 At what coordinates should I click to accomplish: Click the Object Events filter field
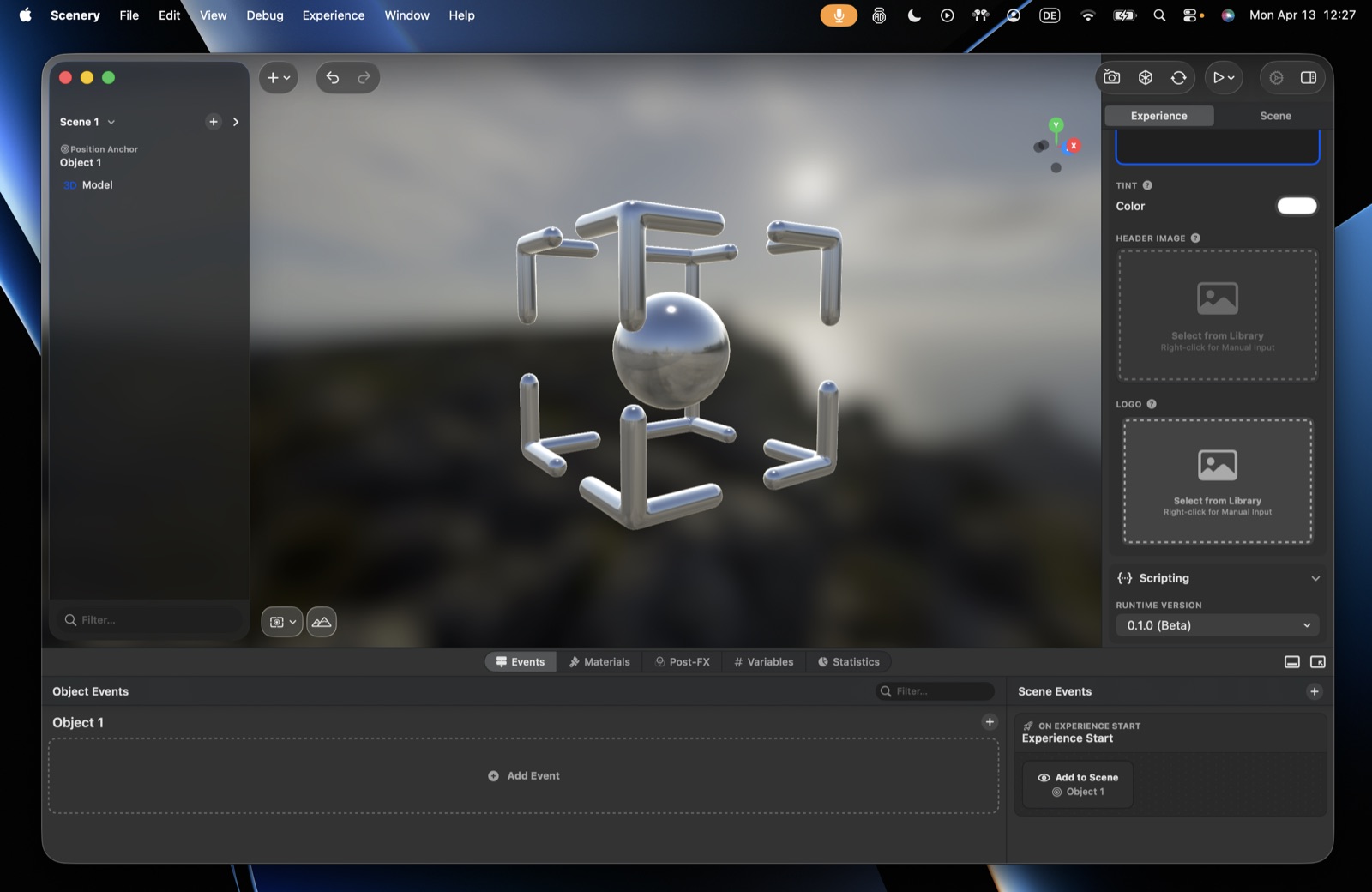pyautogui.click(x=935, y=691)
